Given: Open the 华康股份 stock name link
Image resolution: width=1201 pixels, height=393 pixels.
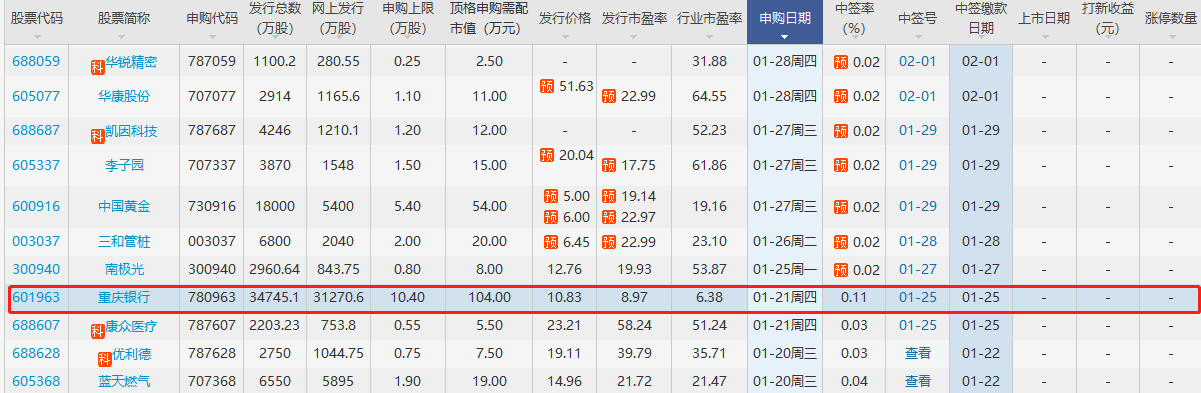Looking at the screenshot, I should pyautogui.click(x=124, y=97).
